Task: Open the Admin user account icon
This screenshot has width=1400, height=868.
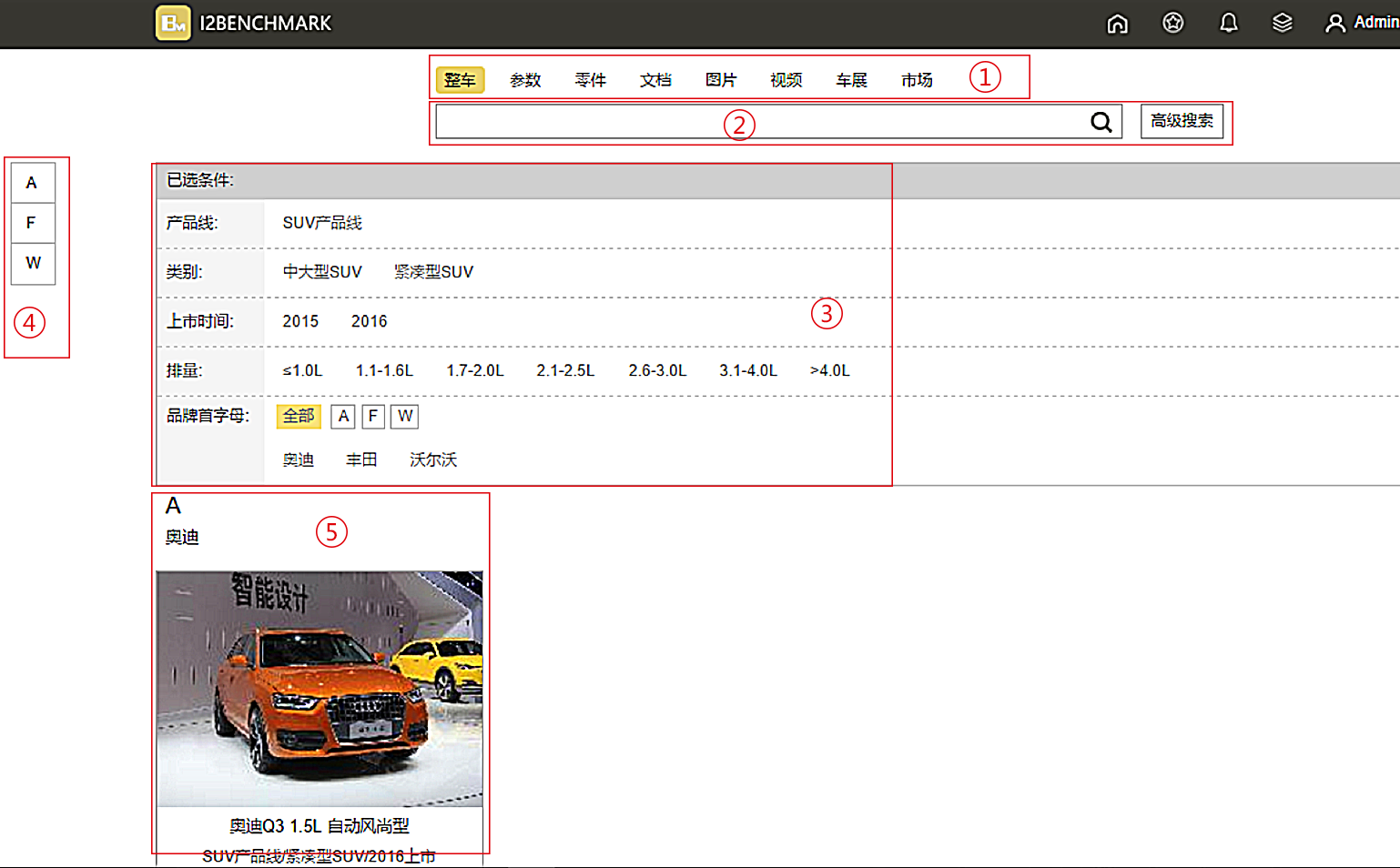Action: click(x=1335, y=24)
